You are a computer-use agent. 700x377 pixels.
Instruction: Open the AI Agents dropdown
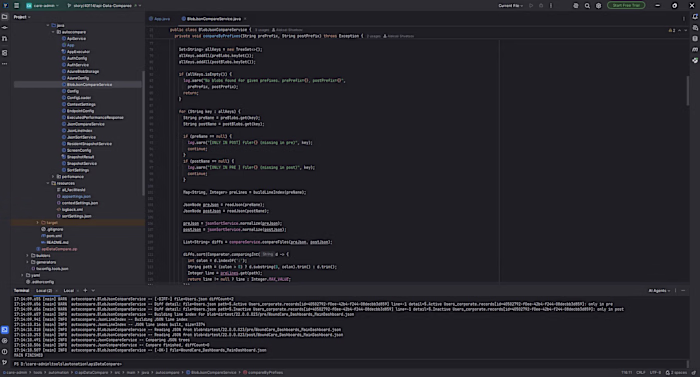659,290
